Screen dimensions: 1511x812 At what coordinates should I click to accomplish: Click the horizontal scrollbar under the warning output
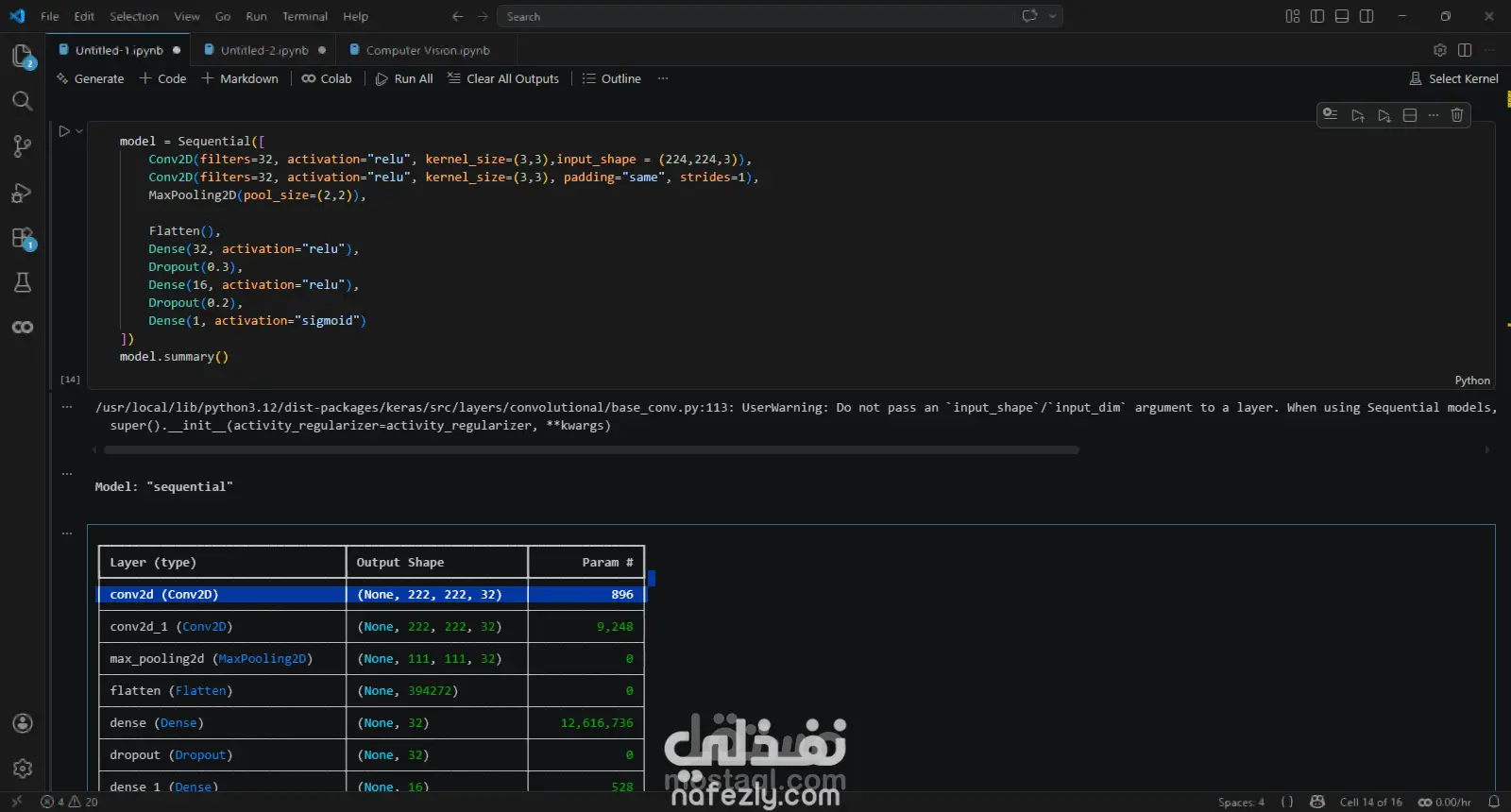coord(591,450)
